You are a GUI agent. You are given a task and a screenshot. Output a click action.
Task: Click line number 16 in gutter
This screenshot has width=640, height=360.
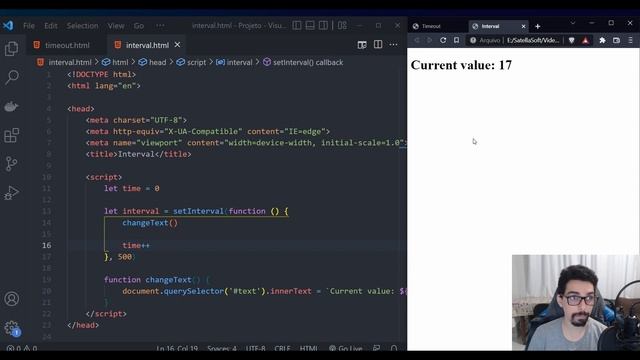[47, 245]
